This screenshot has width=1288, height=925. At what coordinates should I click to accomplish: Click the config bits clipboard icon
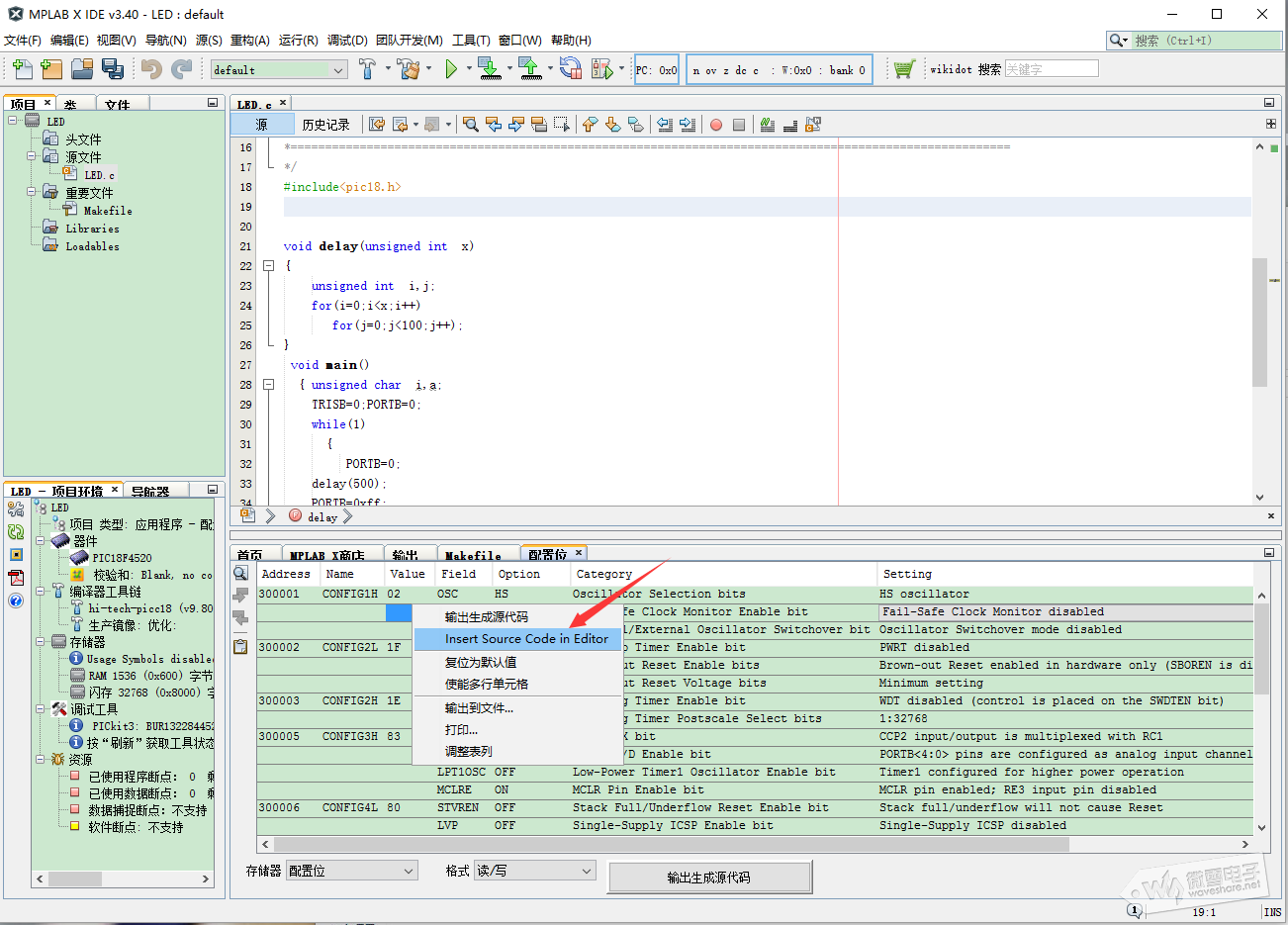[240, 646]
